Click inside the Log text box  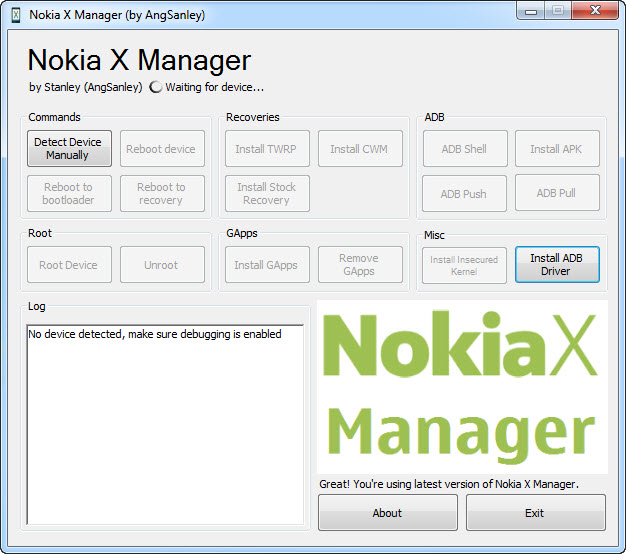[165, 425]
